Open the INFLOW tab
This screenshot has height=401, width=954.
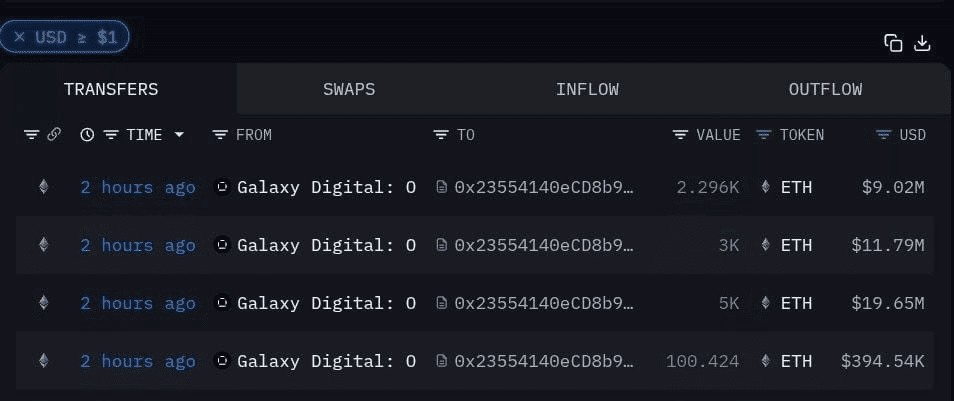click(x=587, y=89)
